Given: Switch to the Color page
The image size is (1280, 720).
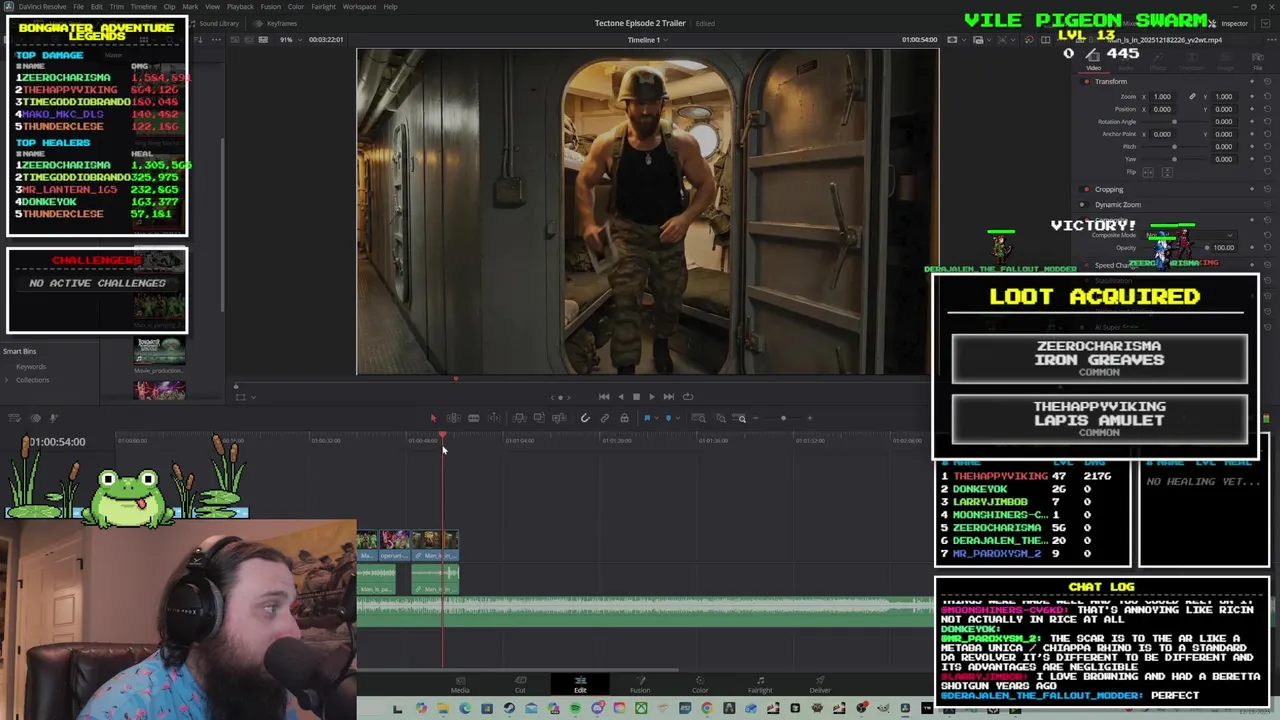Looking at the screenshot, I should click(x=700, y=685).
